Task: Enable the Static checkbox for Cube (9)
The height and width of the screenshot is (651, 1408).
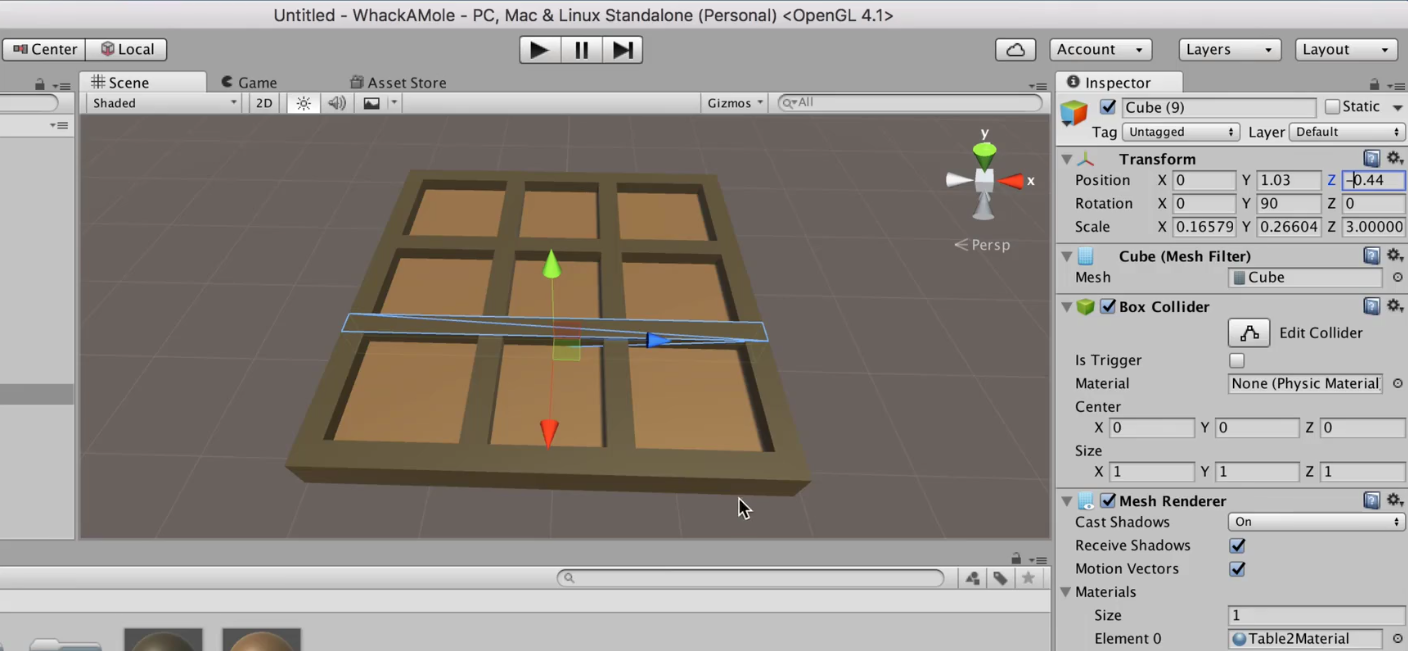Action: (1331, 106)
